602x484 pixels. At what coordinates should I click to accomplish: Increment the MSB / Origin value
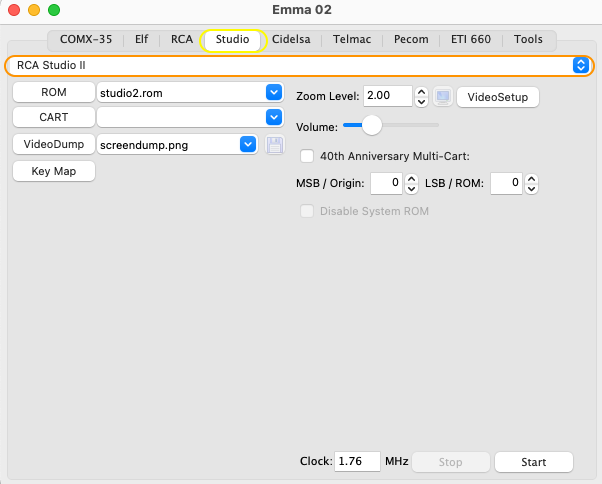[x=412, y=179]
